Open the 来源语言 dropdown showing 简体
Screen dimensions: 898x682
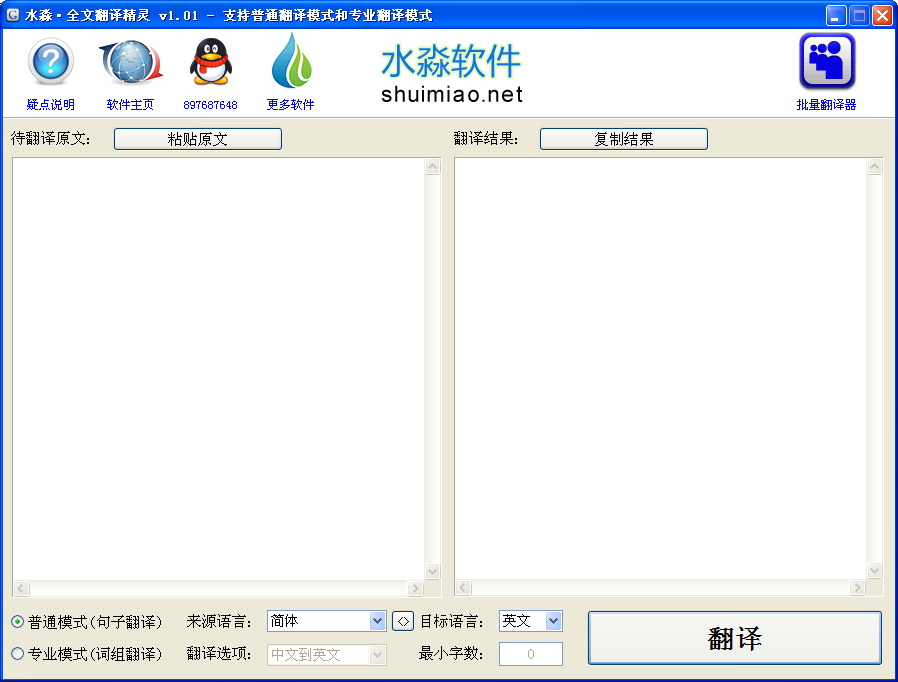(x=326, y=621)
